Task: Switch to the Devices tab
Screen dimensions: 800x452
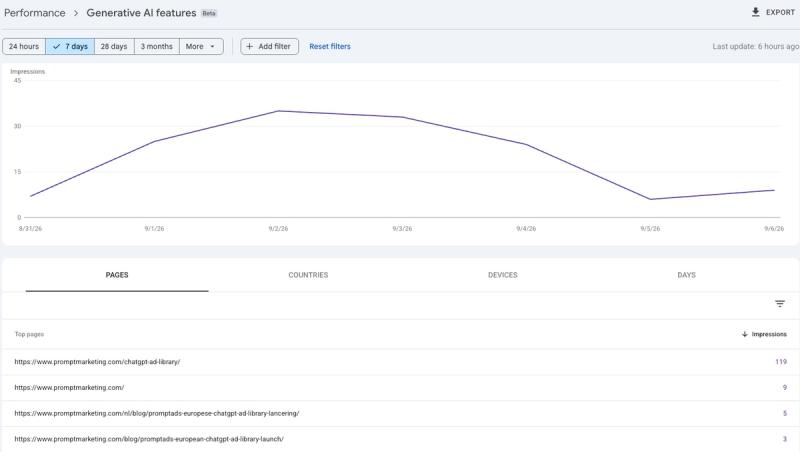Action: (x=503, y=275)
